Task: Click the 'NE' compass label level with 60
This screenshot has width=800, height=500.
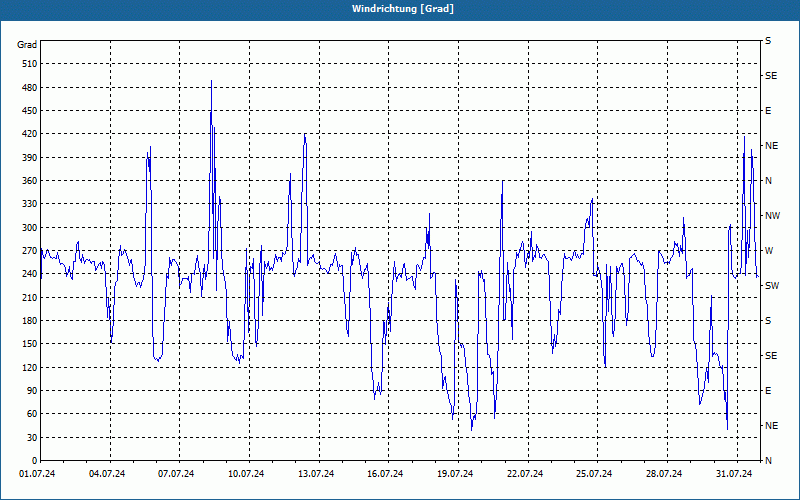Action: pos(771,426)
